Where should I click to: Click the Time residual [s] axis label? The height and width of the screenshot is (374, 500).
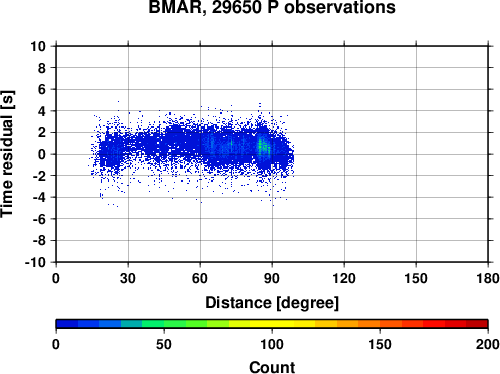point(8,154)
